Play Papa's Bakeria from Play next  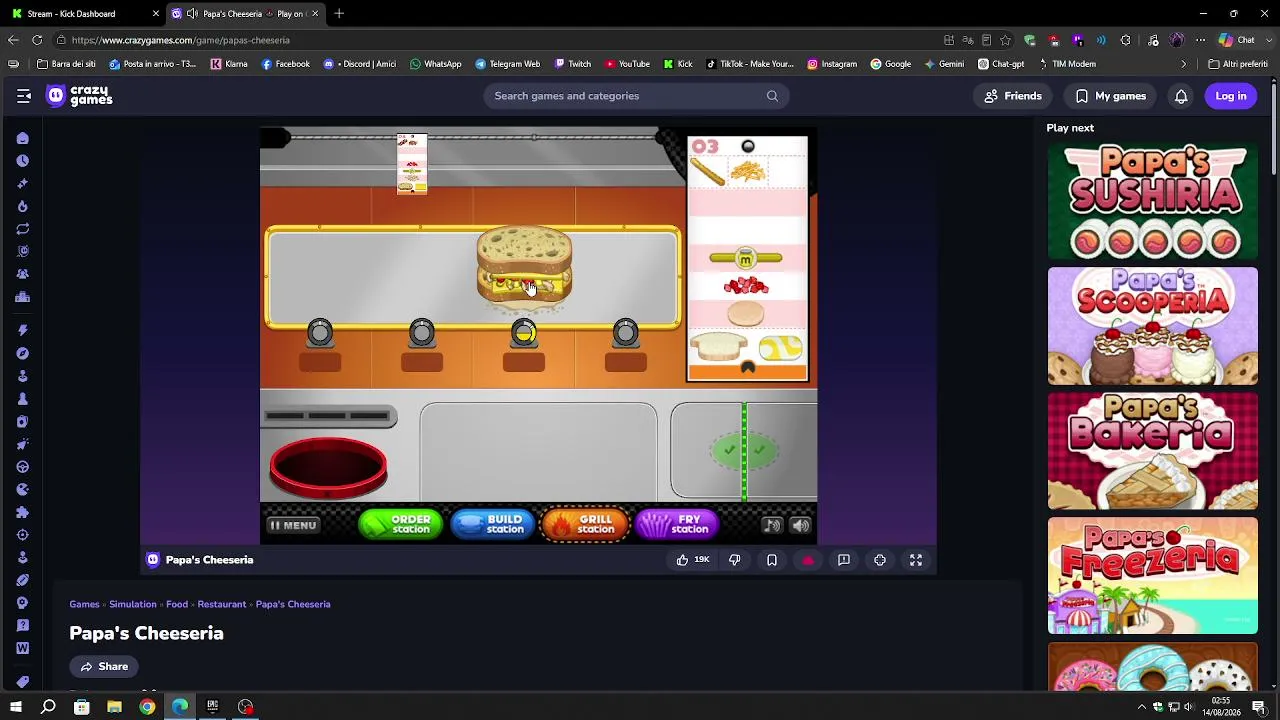tap(1153, 451)
